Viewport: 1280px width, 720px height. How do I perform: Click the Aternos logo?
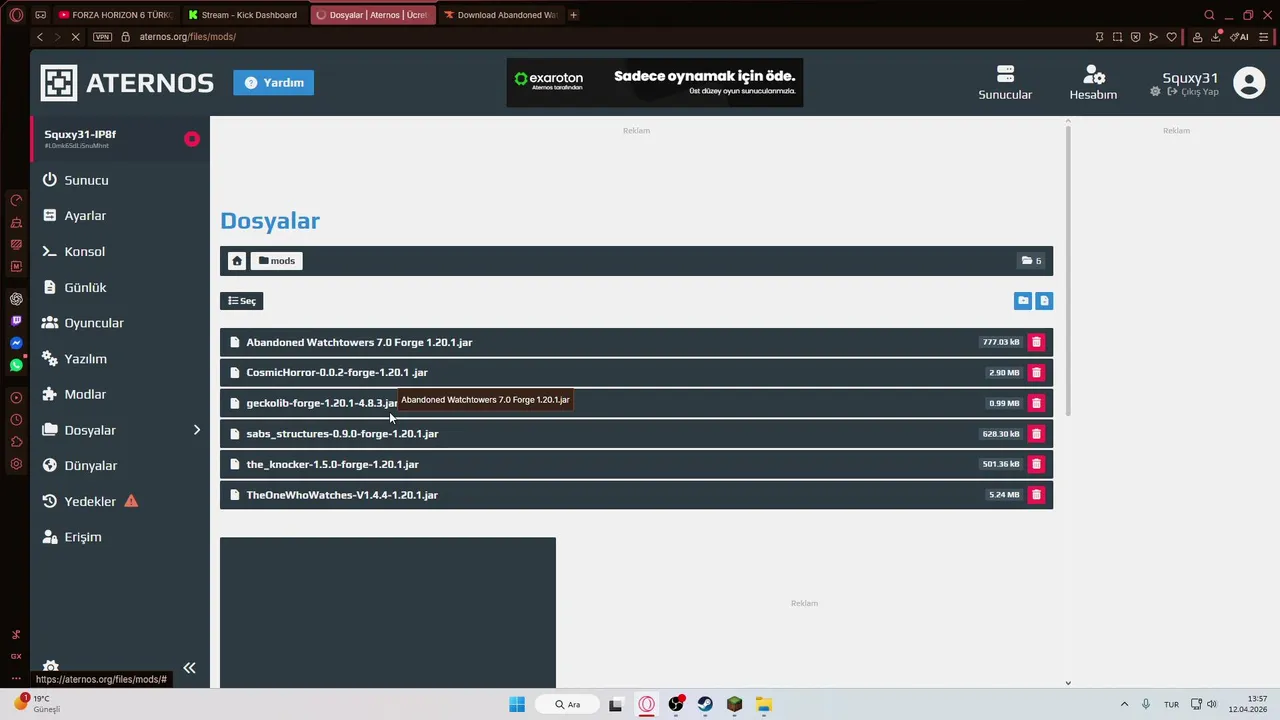127,83
